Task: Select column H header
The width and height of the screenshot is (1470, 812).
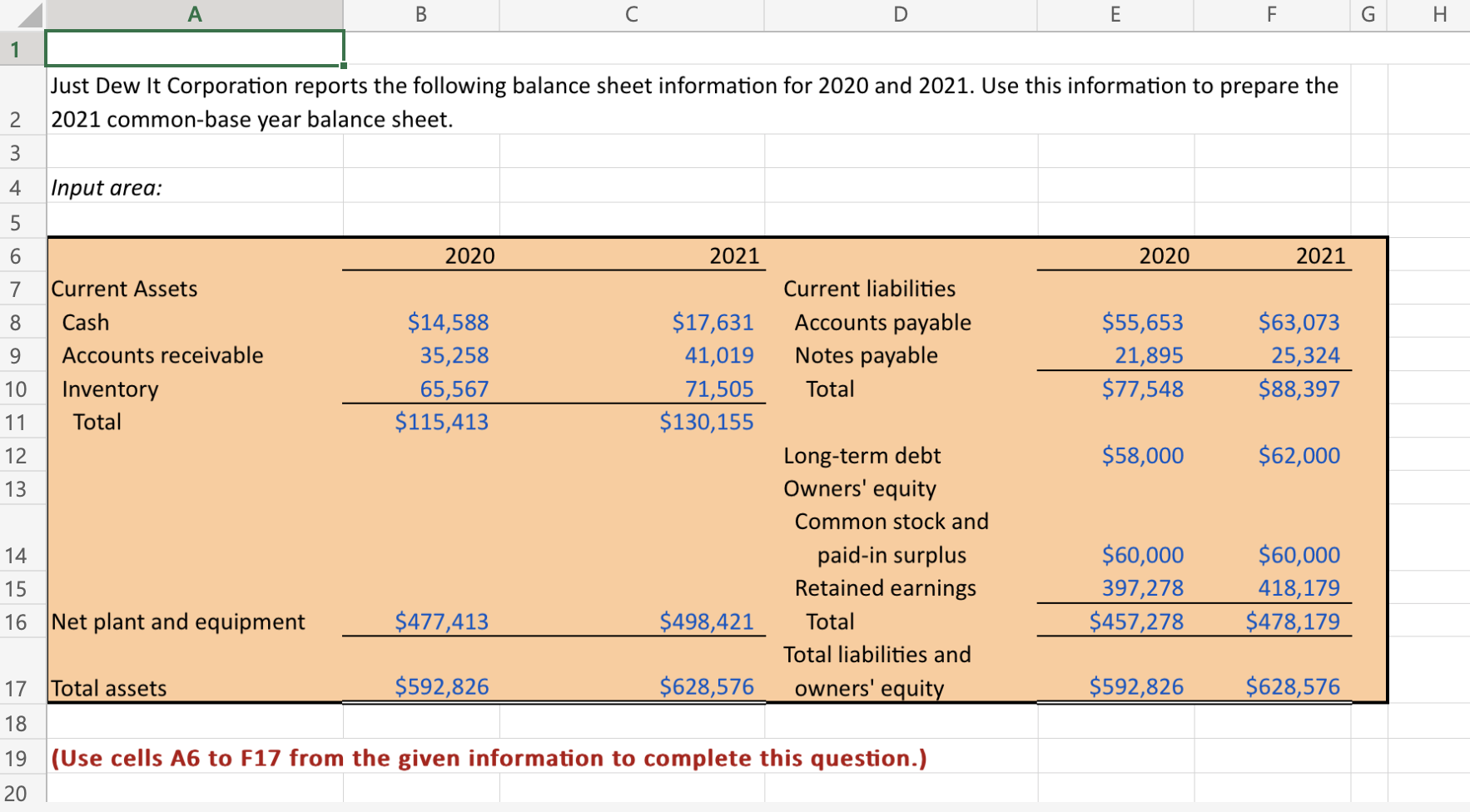Action: pyautogui.click(x=1440, y=14)
